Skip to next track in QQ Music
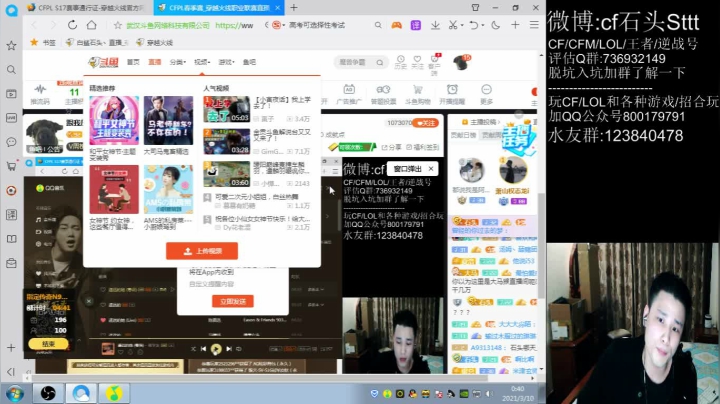Viewport: 720px width, 404px height. [229, 349]
